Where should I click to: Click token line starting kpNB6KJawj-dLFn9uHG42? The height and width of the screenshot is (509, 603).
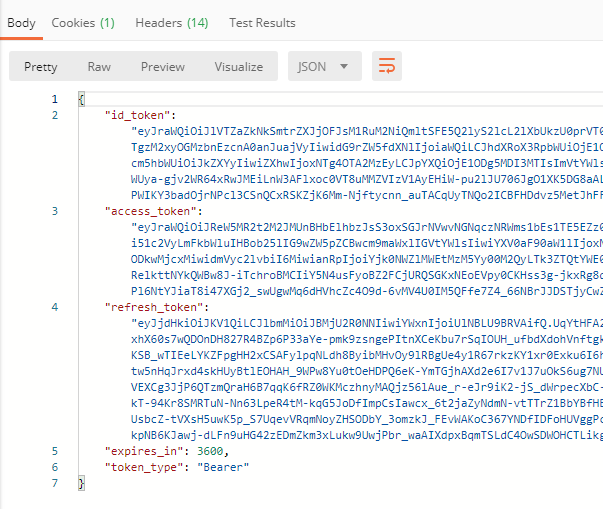pos(367,435)
